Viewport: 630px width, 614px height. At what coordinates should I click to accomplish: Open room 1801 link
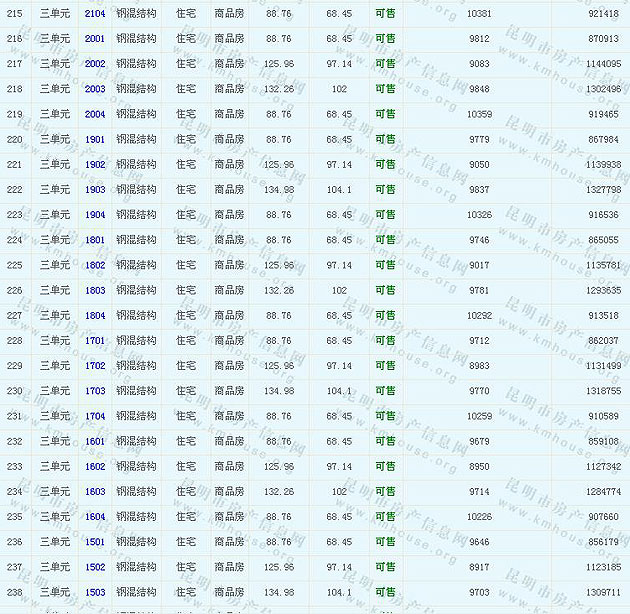coord(95,240)
